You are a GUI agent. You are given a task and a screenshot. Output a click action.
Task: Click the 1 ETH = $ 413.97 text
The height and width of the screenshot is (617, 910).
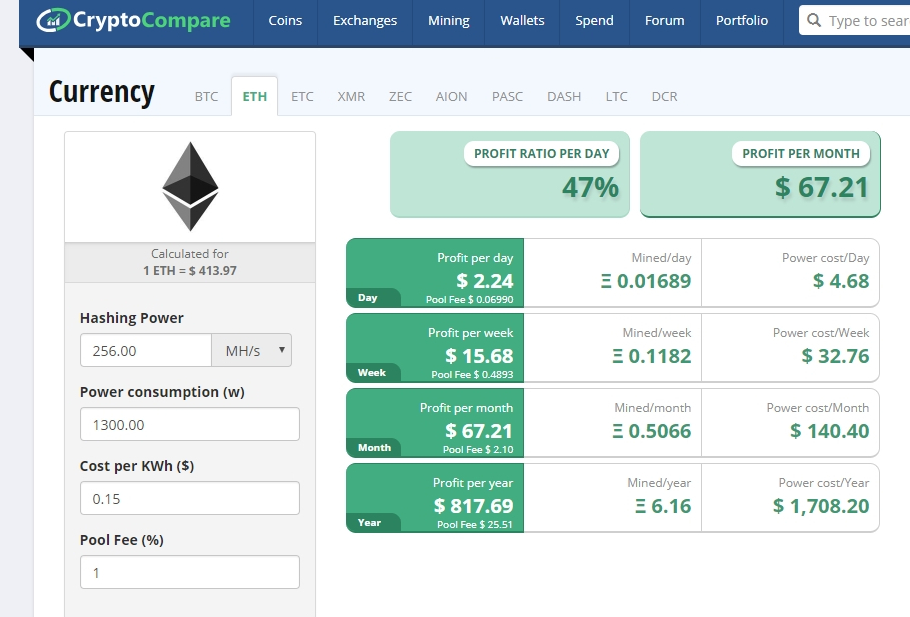(190, 270)
